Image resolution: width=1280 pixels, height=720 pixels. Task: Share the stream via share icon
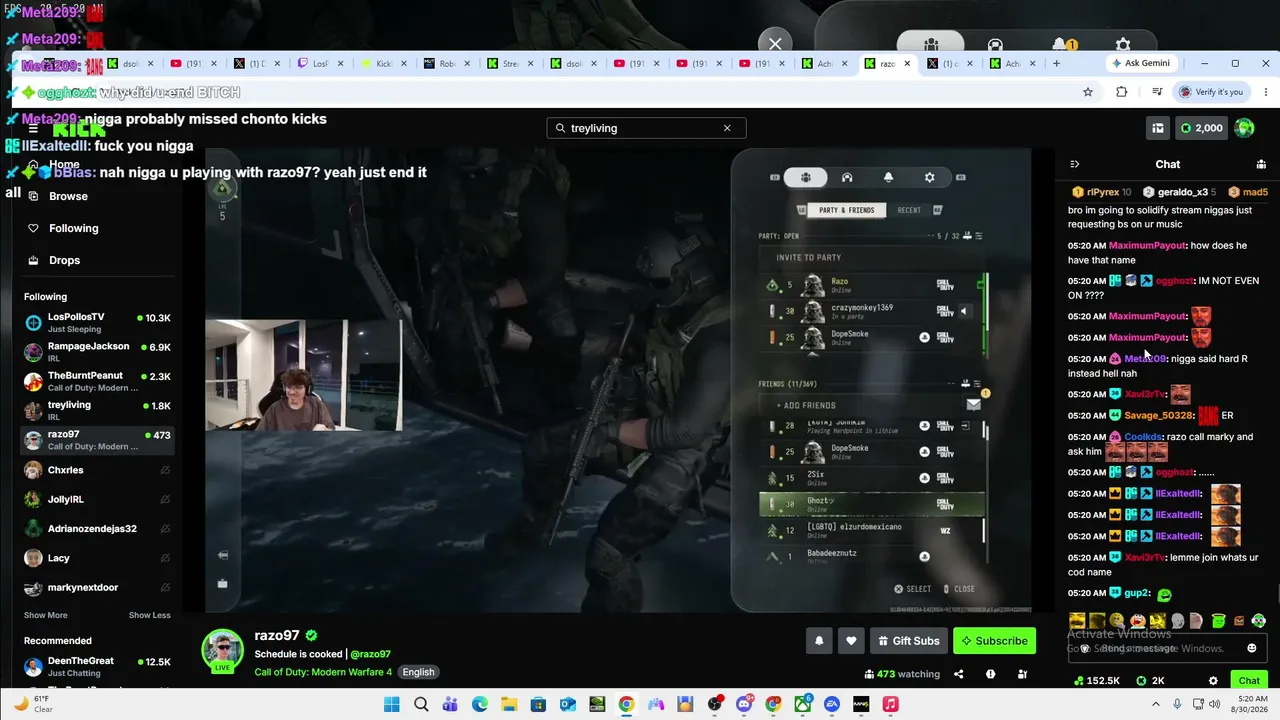(958, 674)
